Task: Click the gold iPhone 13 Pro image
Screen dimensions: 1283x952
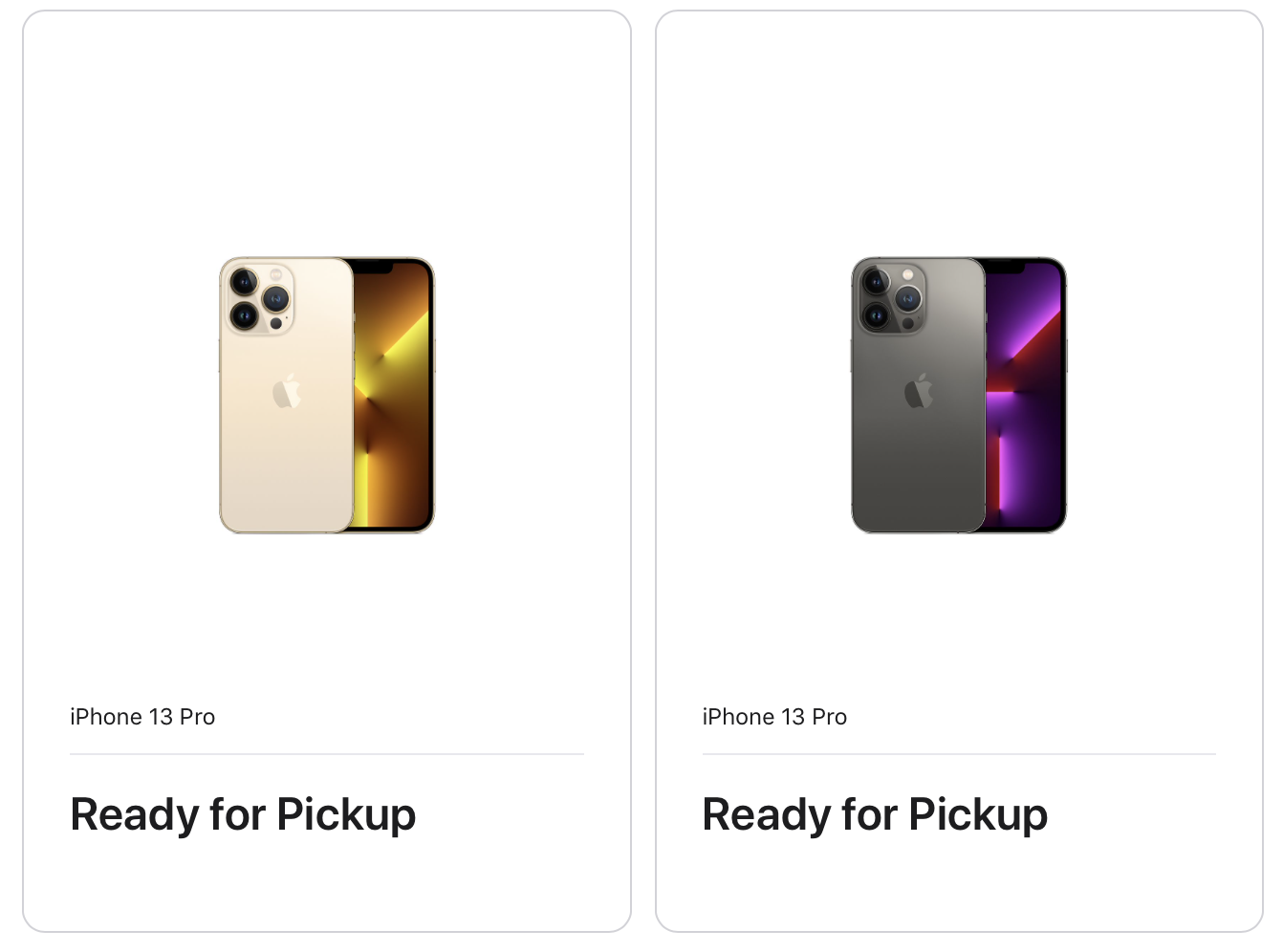Action: point(327,395)
